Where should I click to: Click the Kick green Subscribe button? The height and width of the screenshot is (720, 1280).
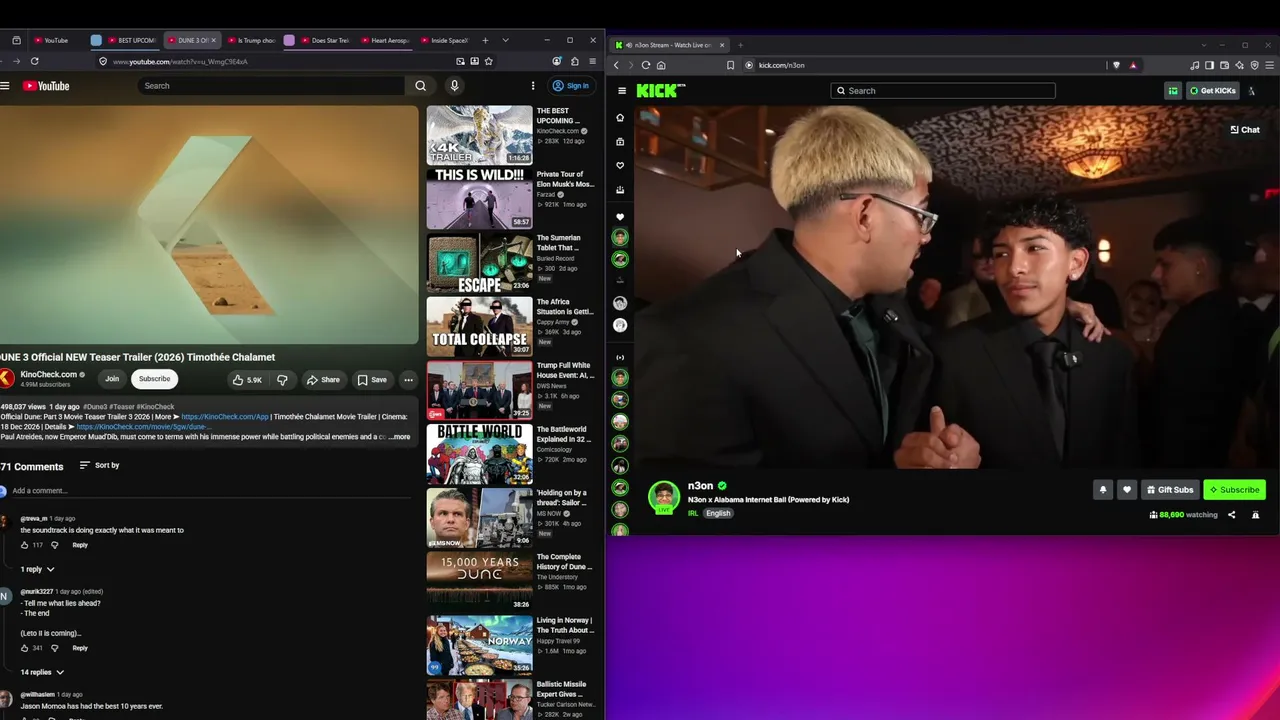coord(1233,490)
